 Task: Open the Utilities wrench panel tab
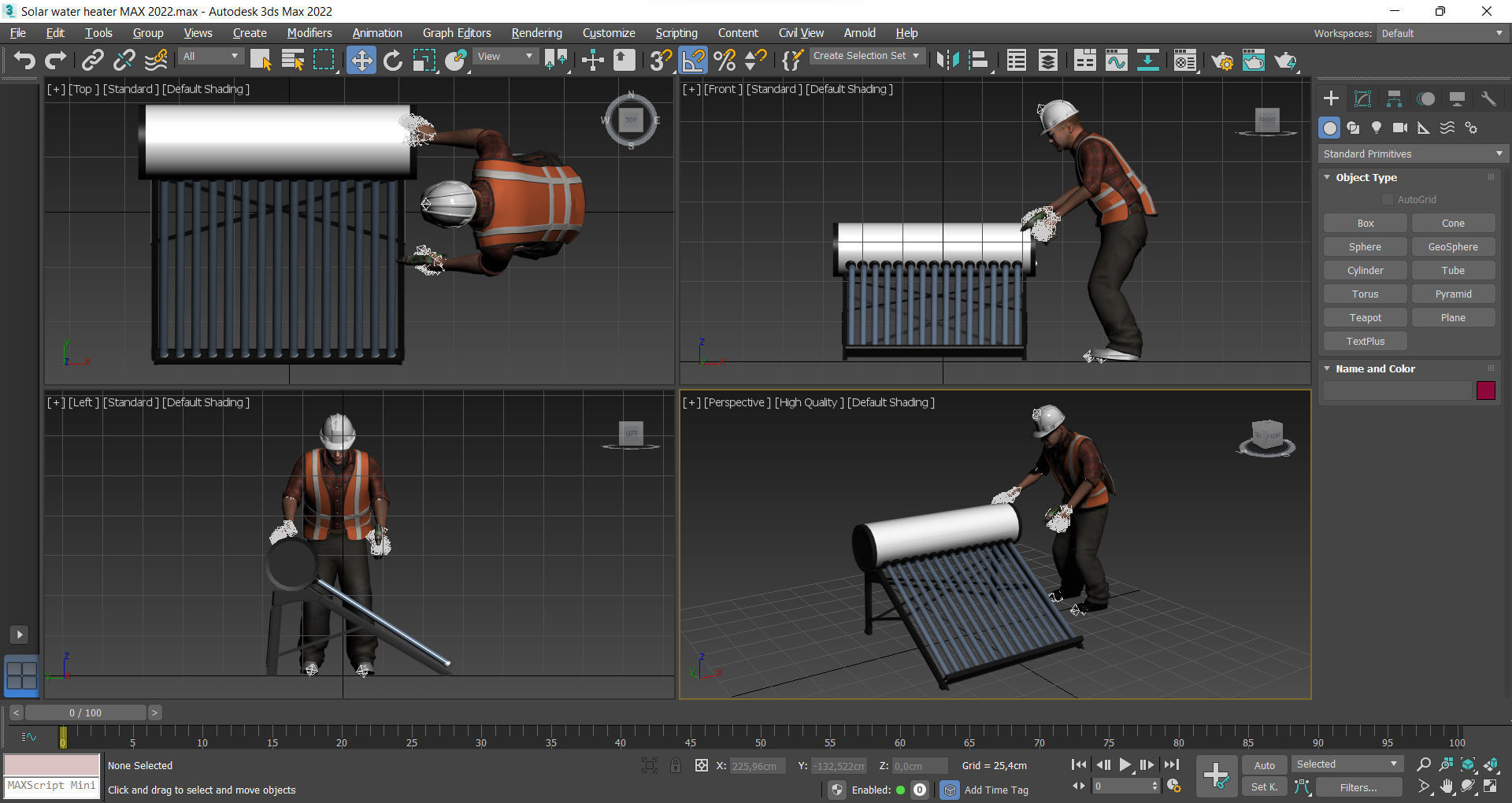(x=1488, y=98)
